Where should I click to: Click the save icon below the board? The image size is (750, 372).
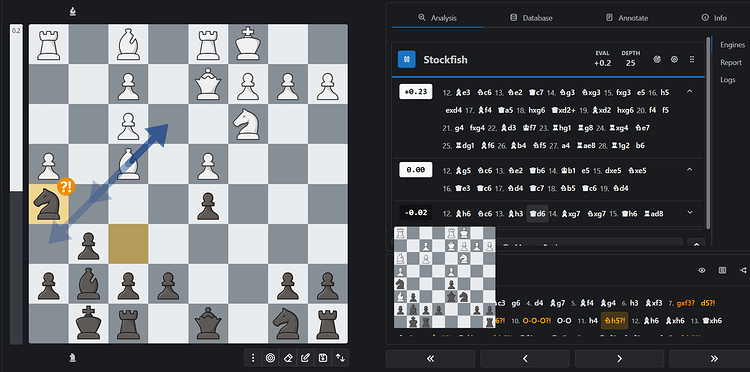322,358
